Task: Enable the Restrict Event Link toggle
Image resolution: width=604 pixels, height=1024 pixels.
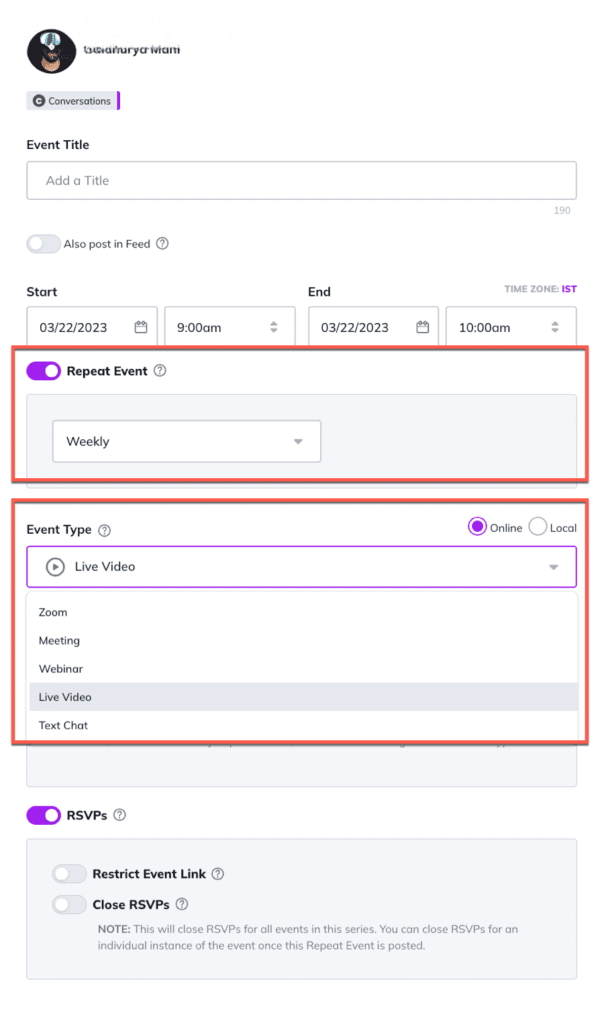Action: coord(69,874)
